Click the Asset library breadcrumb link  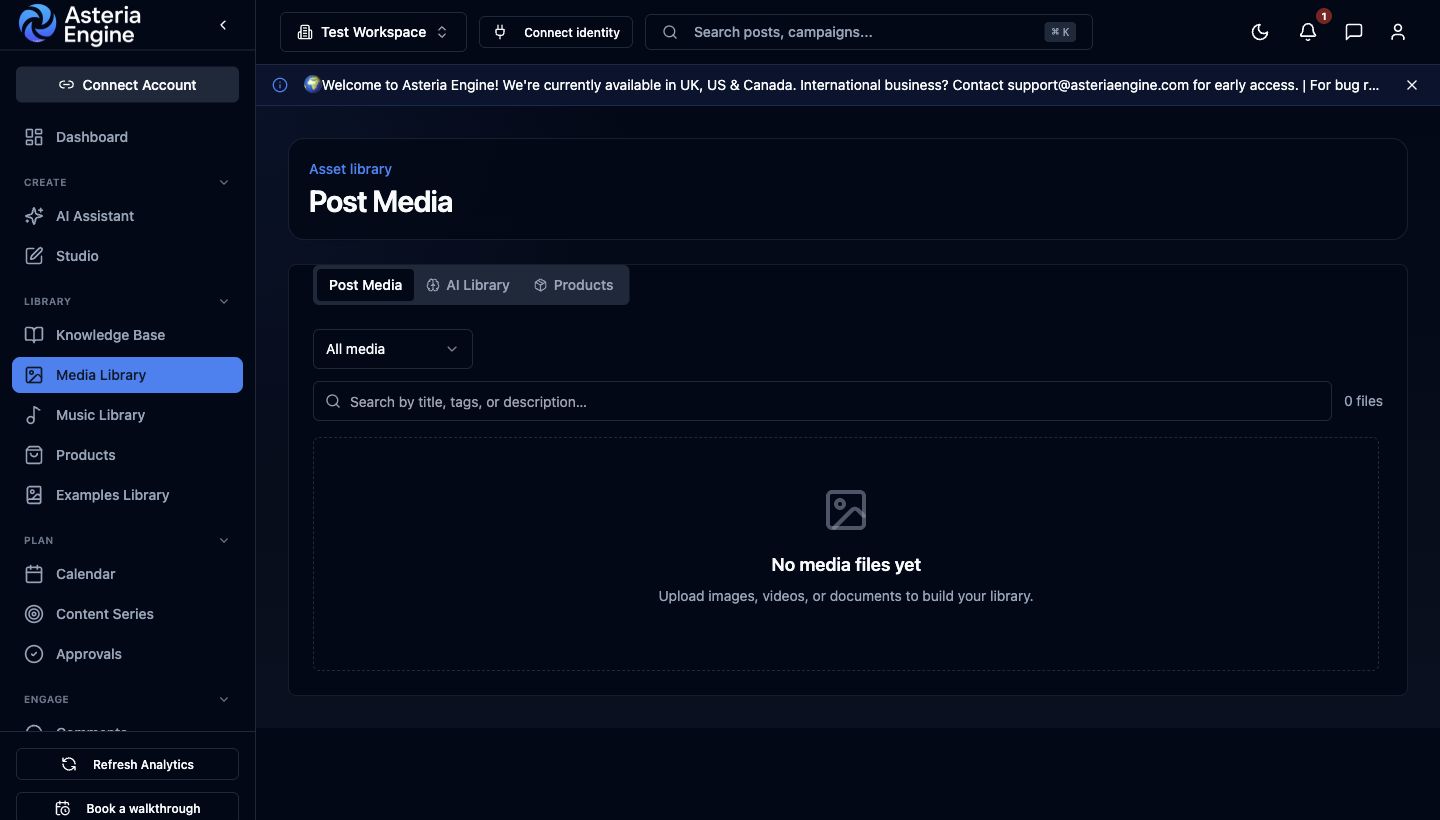coord(350,169)
